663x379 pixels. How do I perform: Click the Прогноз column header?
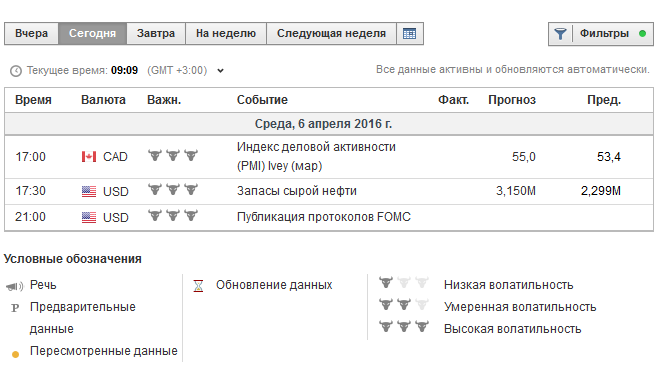pyautogui.click(x=512, y=100)
